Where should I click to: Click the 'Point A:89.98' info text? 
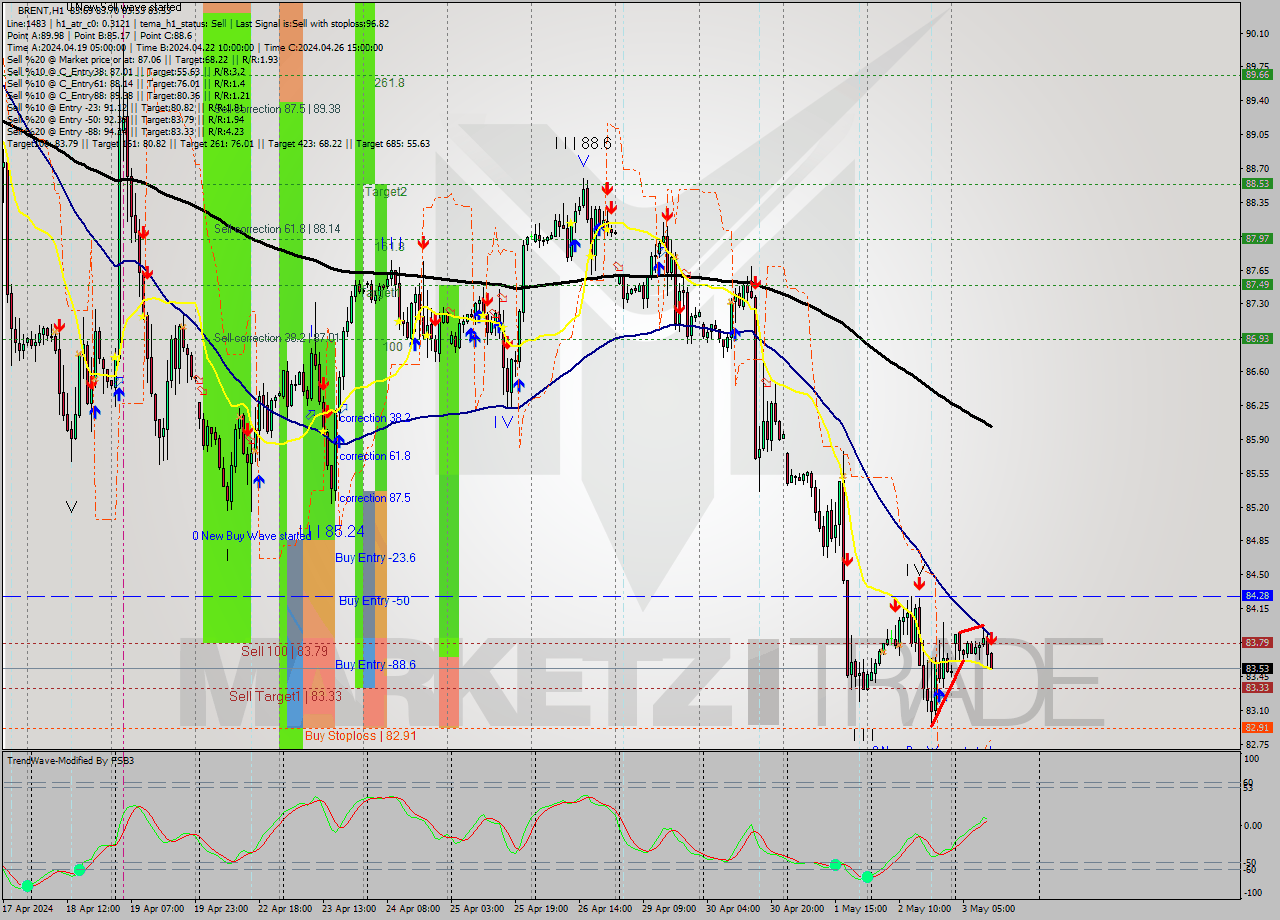coord(37,35)
